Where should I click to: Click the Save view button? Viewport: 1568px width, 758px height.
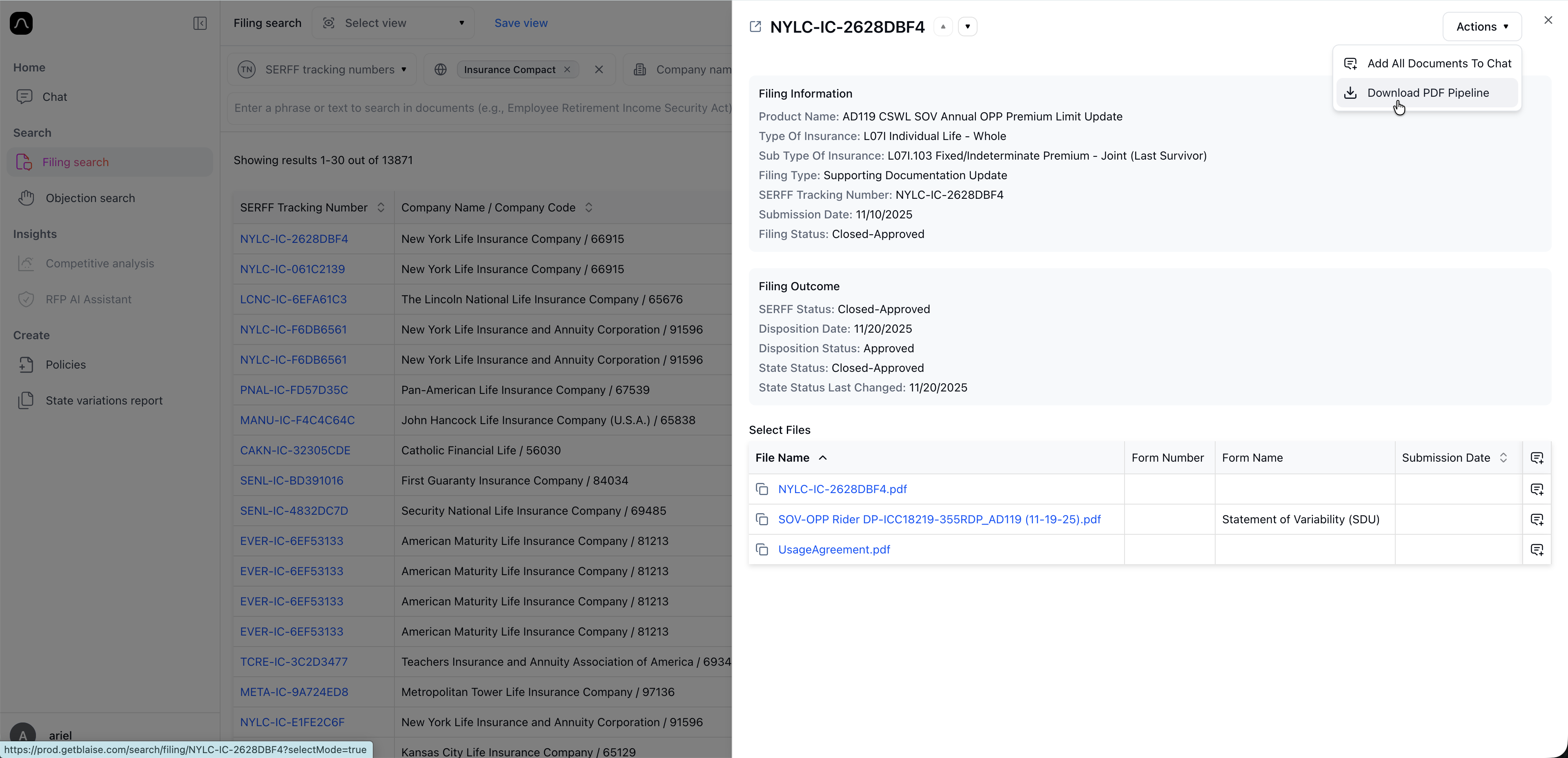coord(521,22)
